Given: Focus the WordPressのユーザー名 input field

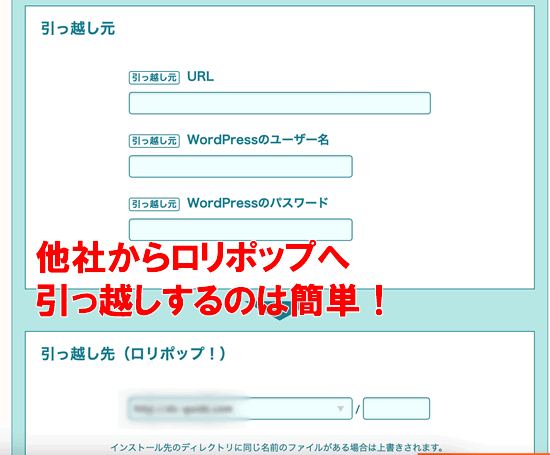Looking at the screenshot, I should point(241,166).
